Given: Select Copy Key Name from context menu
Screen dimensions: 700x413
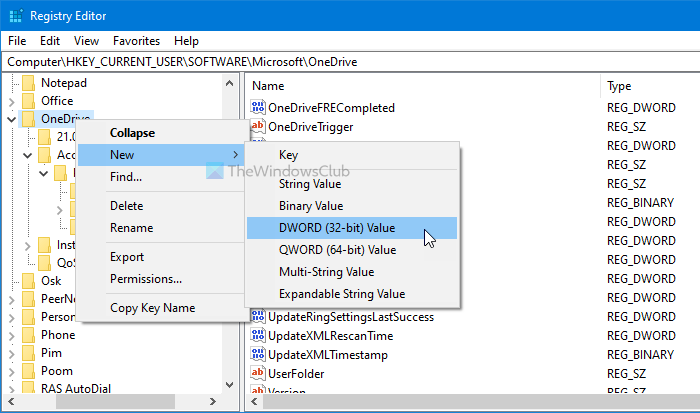Looking at the screenshot, I should click(152, 308).
